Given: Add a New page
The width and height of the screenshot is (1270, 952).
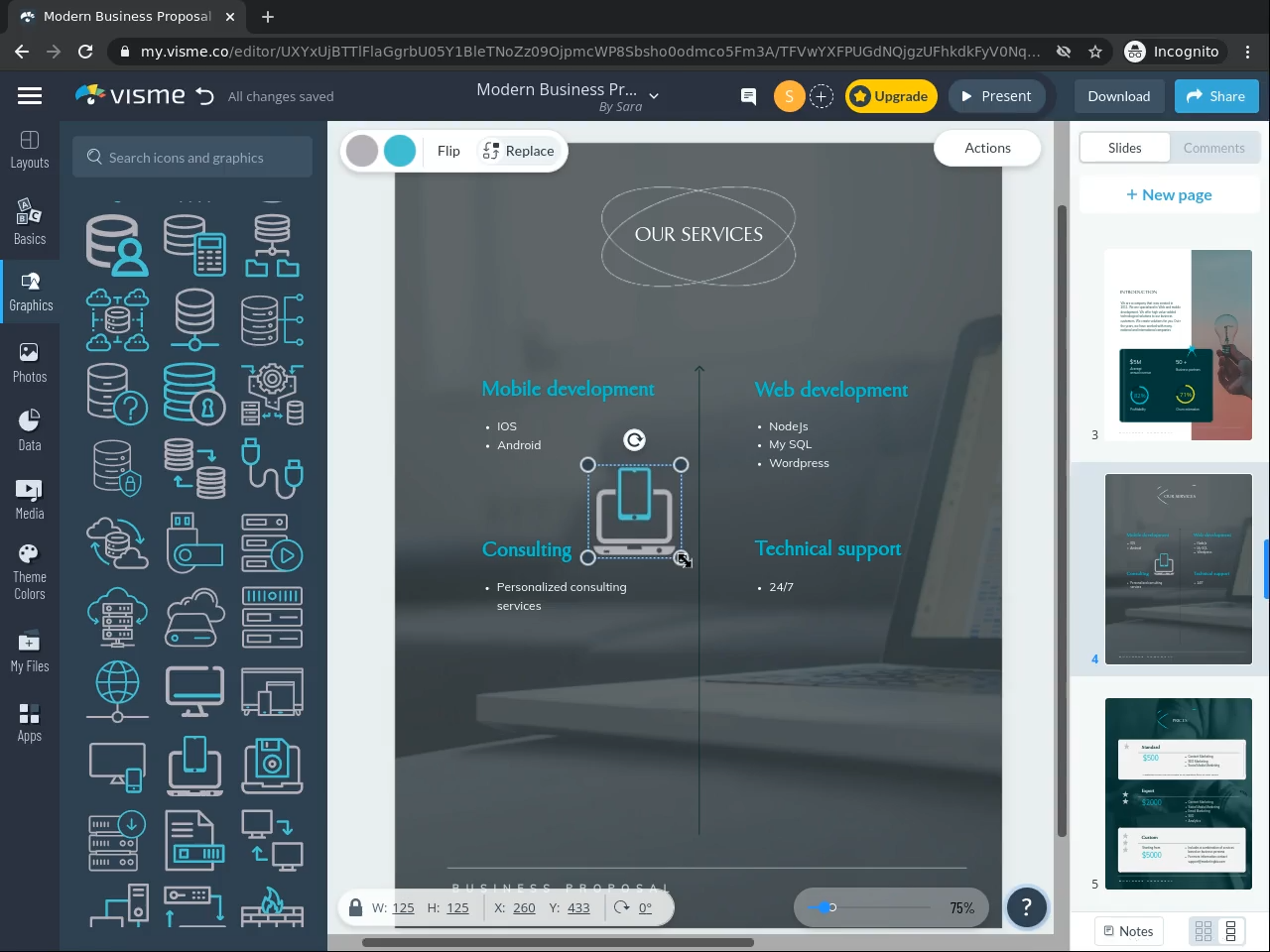Looking at the screenshot, I should click(x=1168, y=194).
